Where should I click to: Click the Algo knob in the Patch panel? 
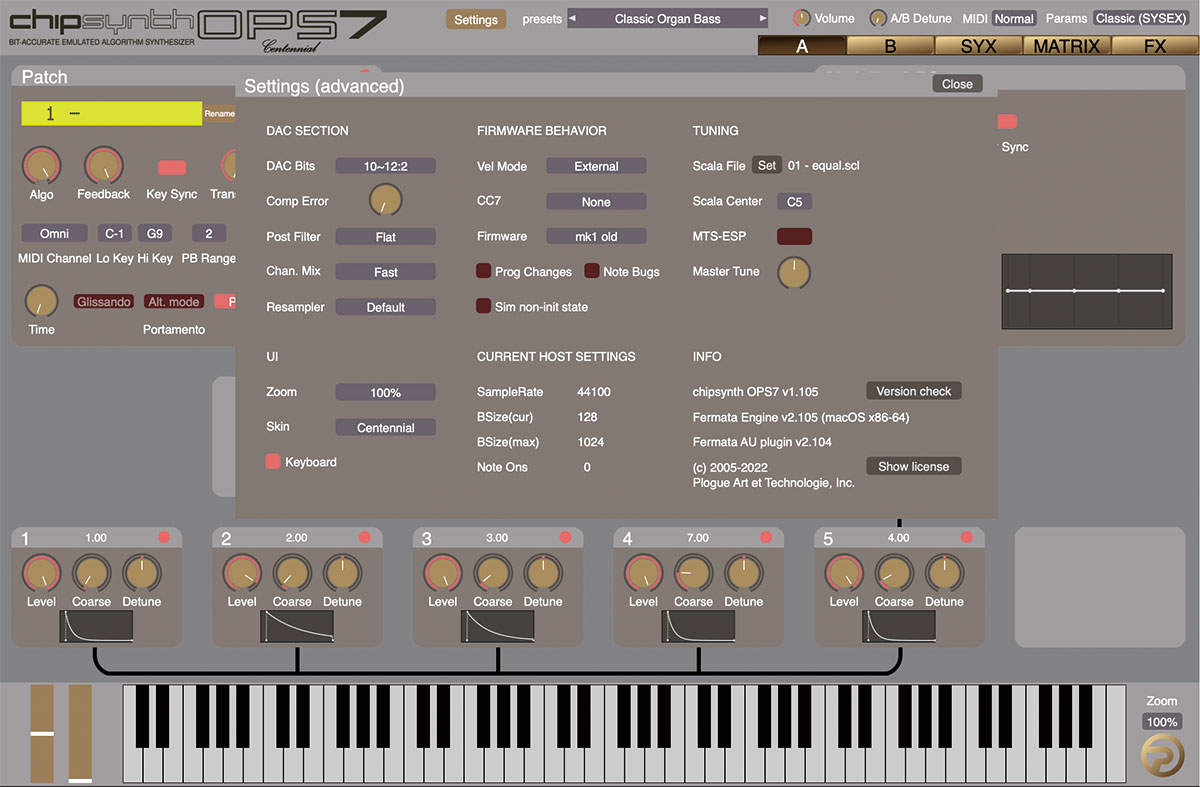tap(41, 165)
